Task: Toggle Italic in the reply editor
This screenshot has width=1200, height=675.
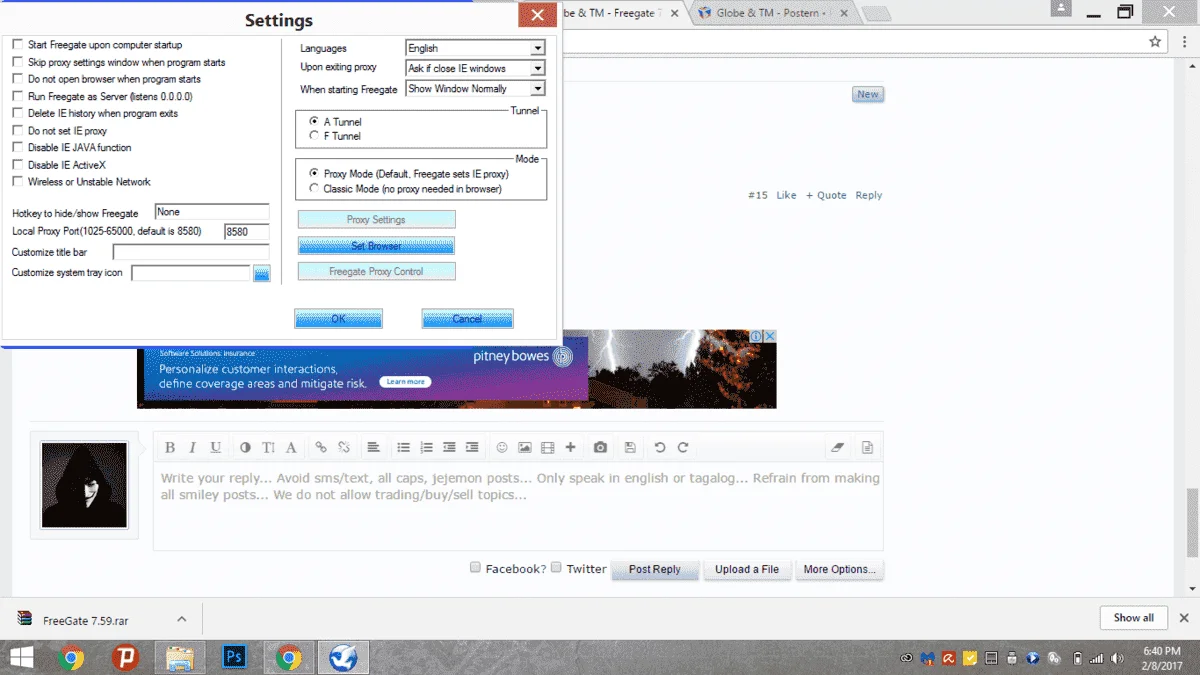Action: (x=192, y=447)
